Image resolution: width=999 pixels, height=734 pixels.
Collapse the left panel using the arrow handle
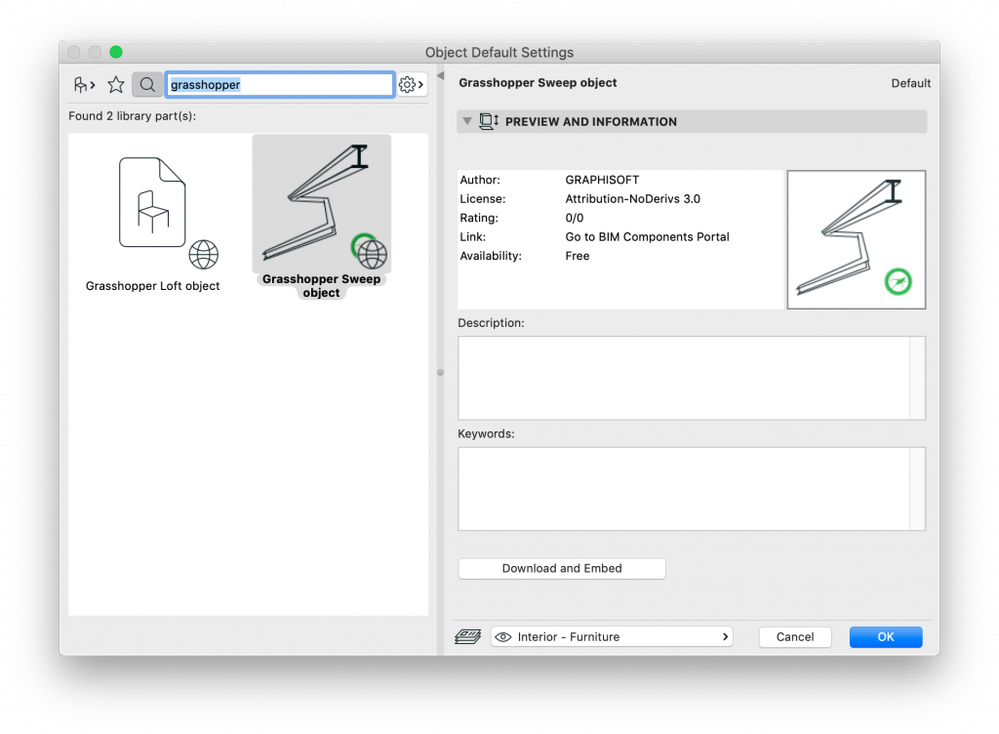point(440,75)
